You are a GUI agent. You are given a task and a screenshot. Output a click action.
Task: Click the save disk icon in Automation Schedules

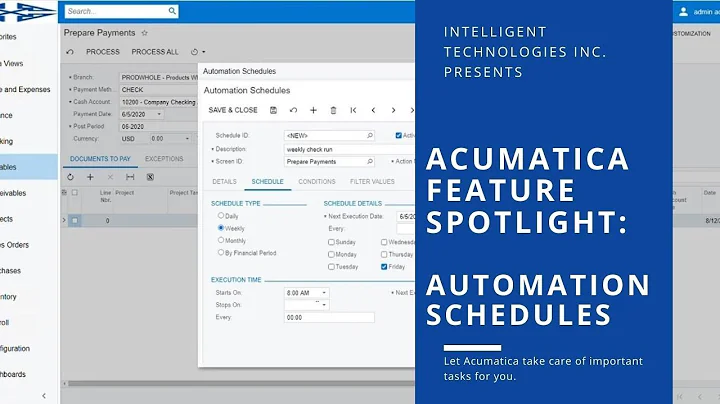point(273,110)
